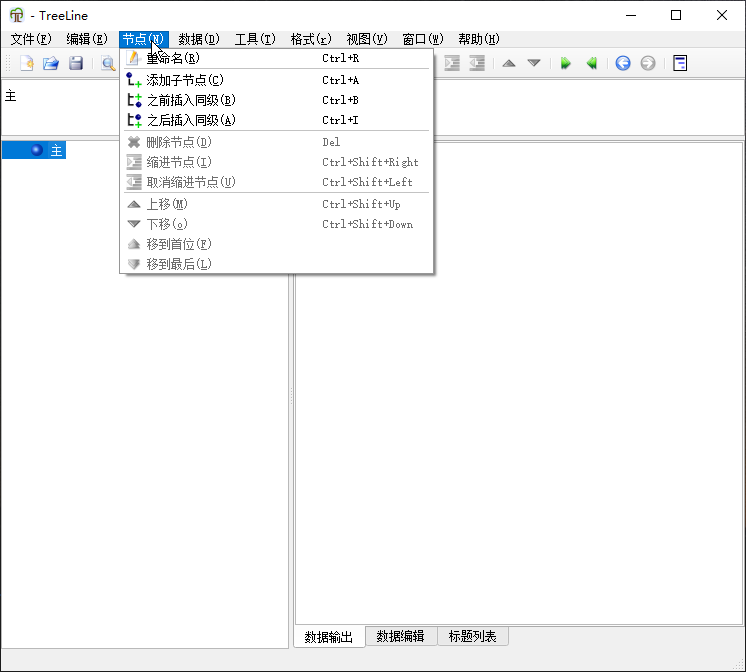
Task: Click the blue back arrow toolbar icon
Action: [623, 63]
